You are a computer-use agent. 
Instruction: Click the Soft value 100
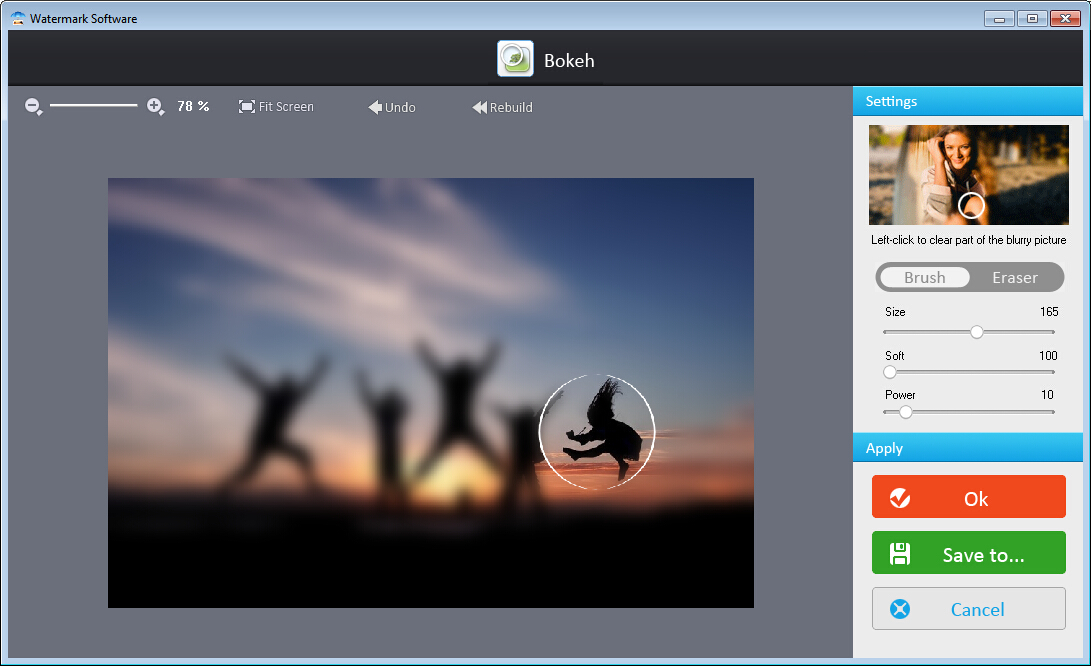tap(1048, 356)
